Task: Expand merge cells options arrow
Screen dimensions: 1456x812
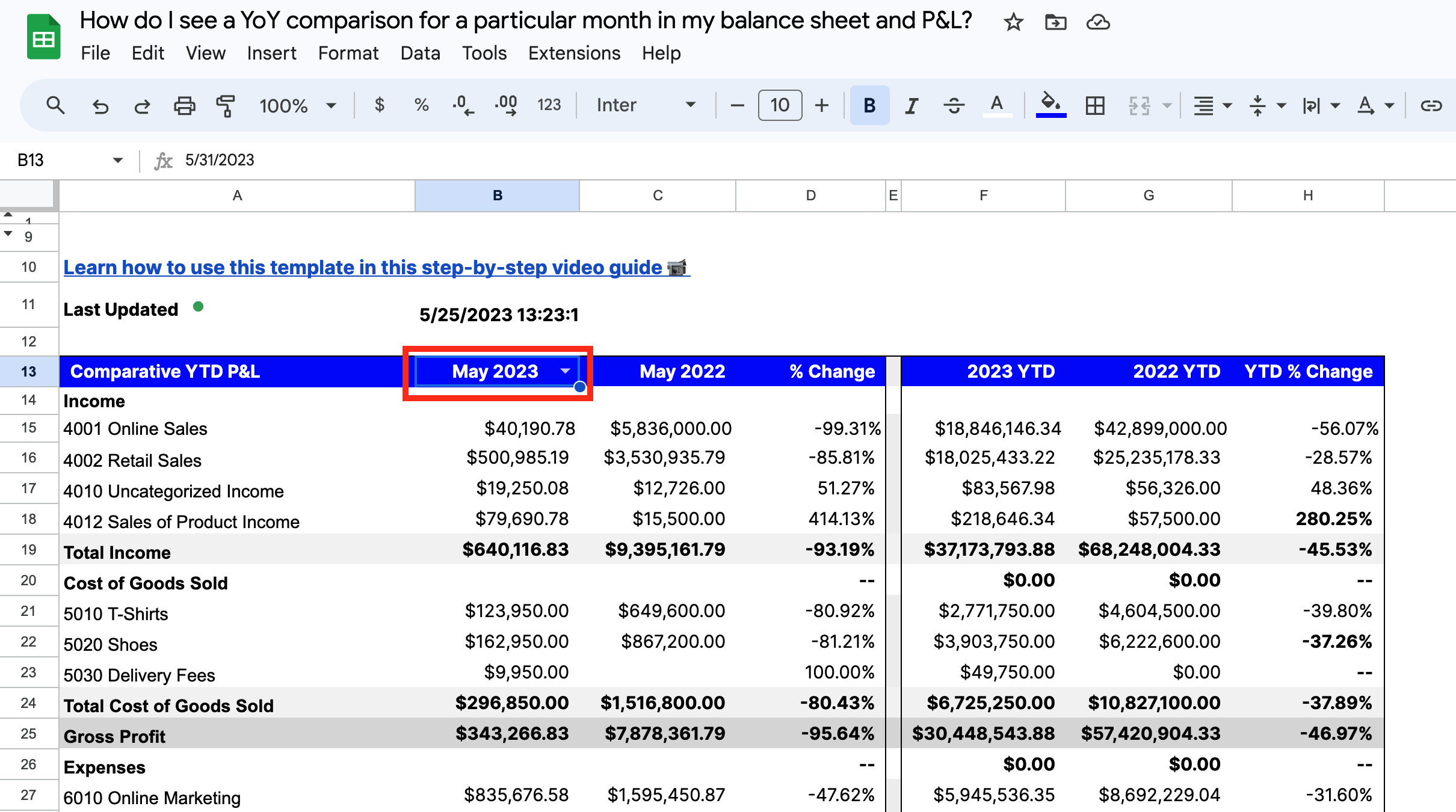Action: point(1167,106)
